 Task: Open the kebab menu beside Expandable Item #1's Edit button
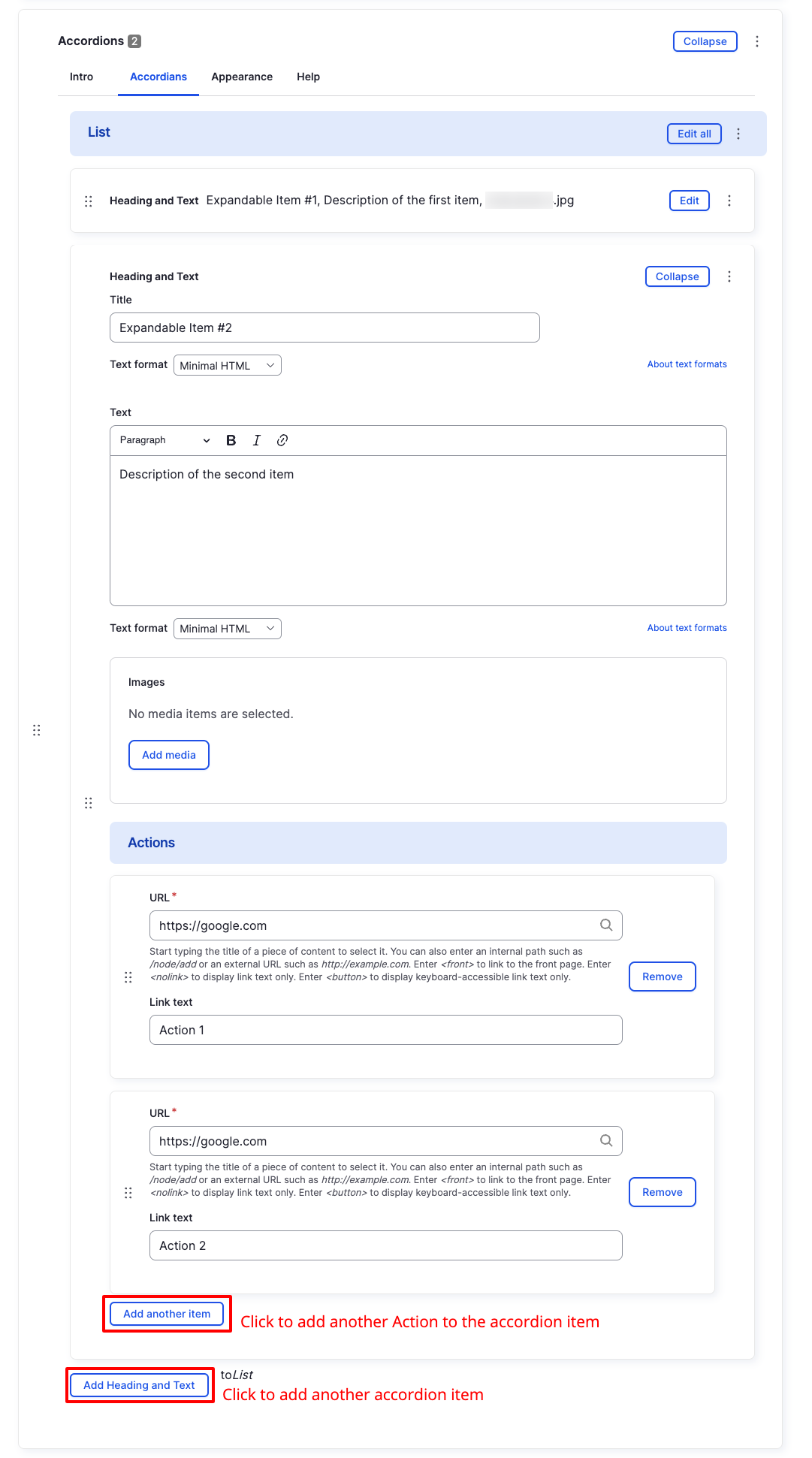729,201
